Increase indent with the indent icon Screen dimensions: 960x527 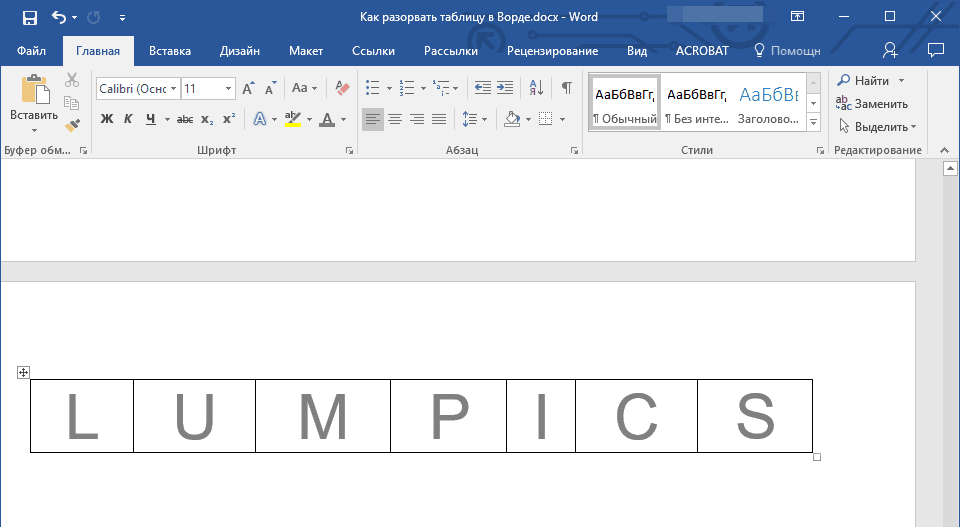pyautogui.click(x=505, y=88)
